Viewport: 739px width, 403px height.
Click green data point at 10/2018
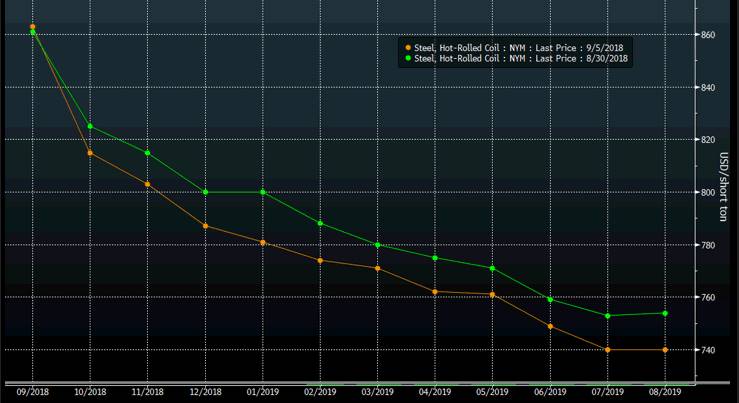pyautogui.click(x=91, y=126)
